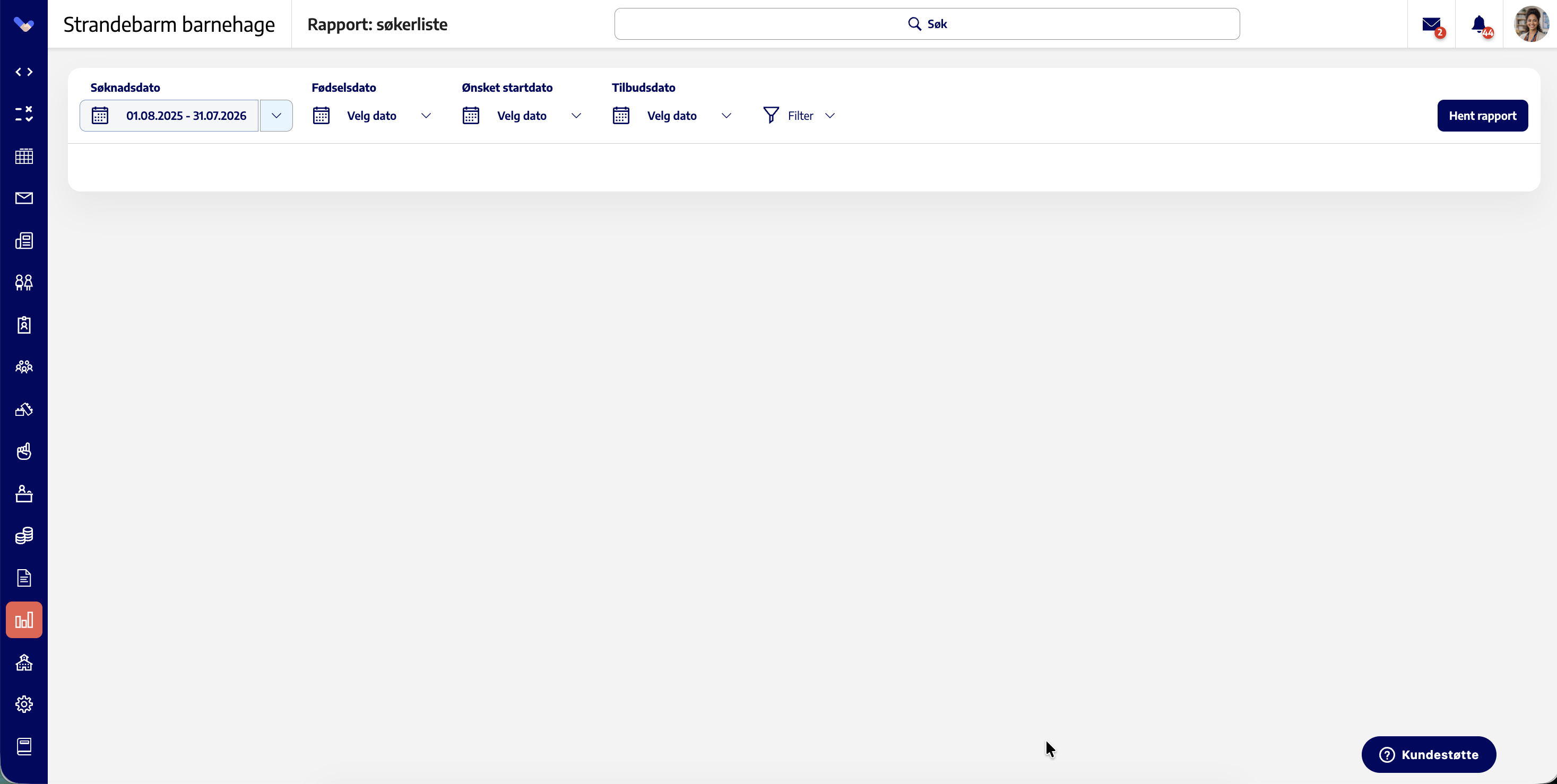Expand the Søknadsdato chevron dropdown
Image resolution: width=1557 pixels, height=784 pixels.
pos(276,115)
